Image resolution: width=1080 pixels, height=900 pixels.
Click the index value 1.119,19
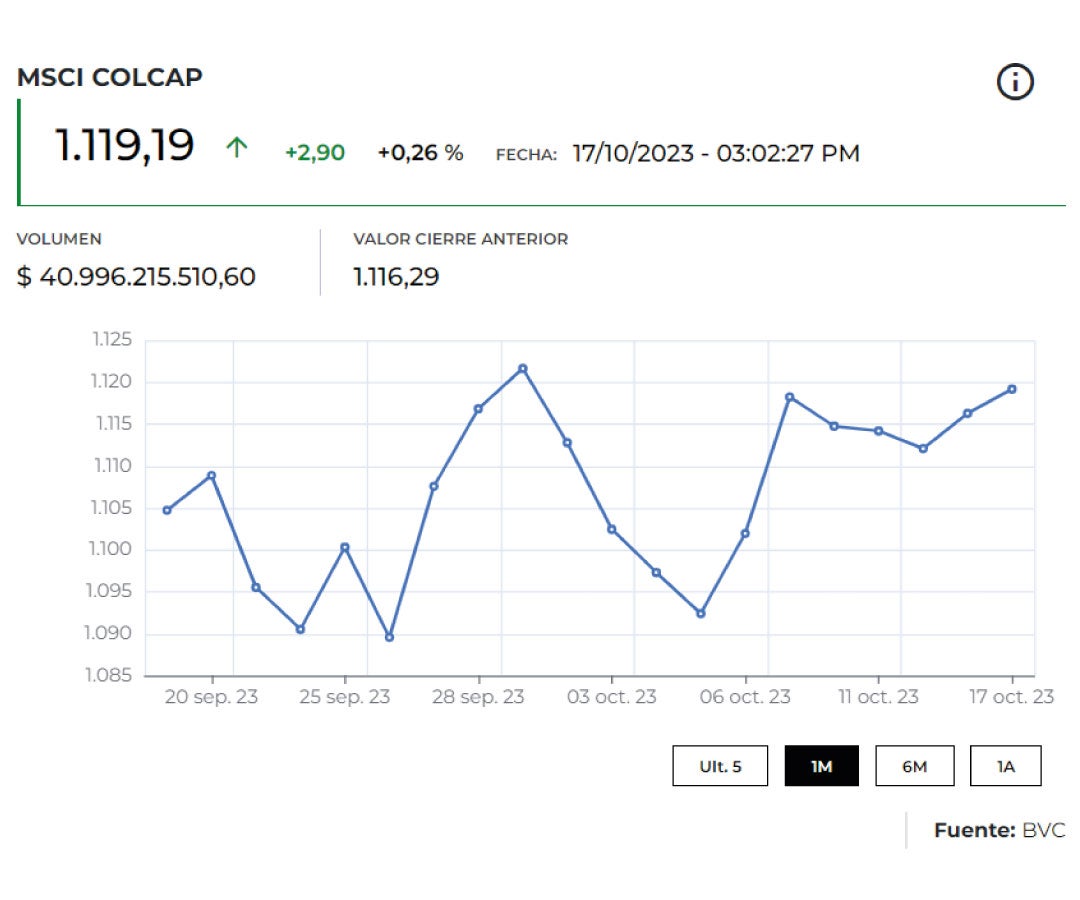125,146
